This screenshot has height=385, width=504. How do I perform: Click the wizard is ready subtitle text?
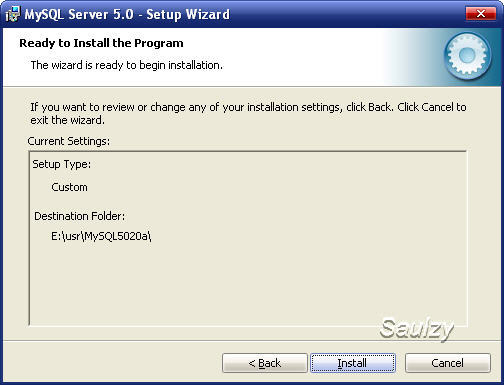(127, 65)
